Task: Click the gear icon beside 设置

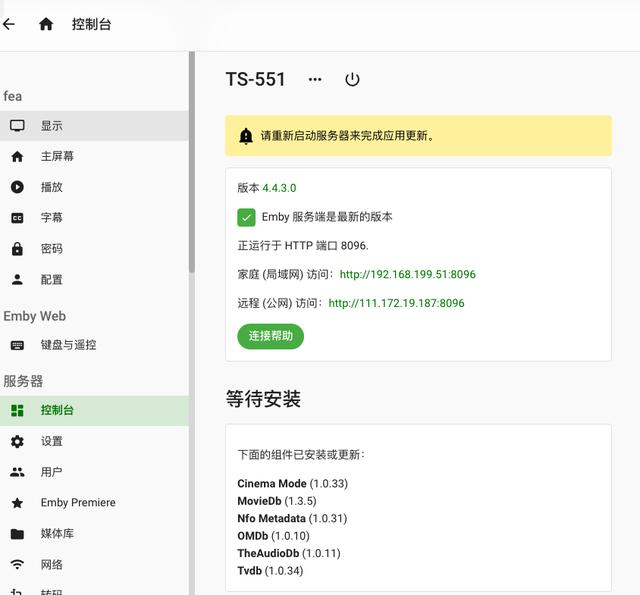Action: (17, 441)
